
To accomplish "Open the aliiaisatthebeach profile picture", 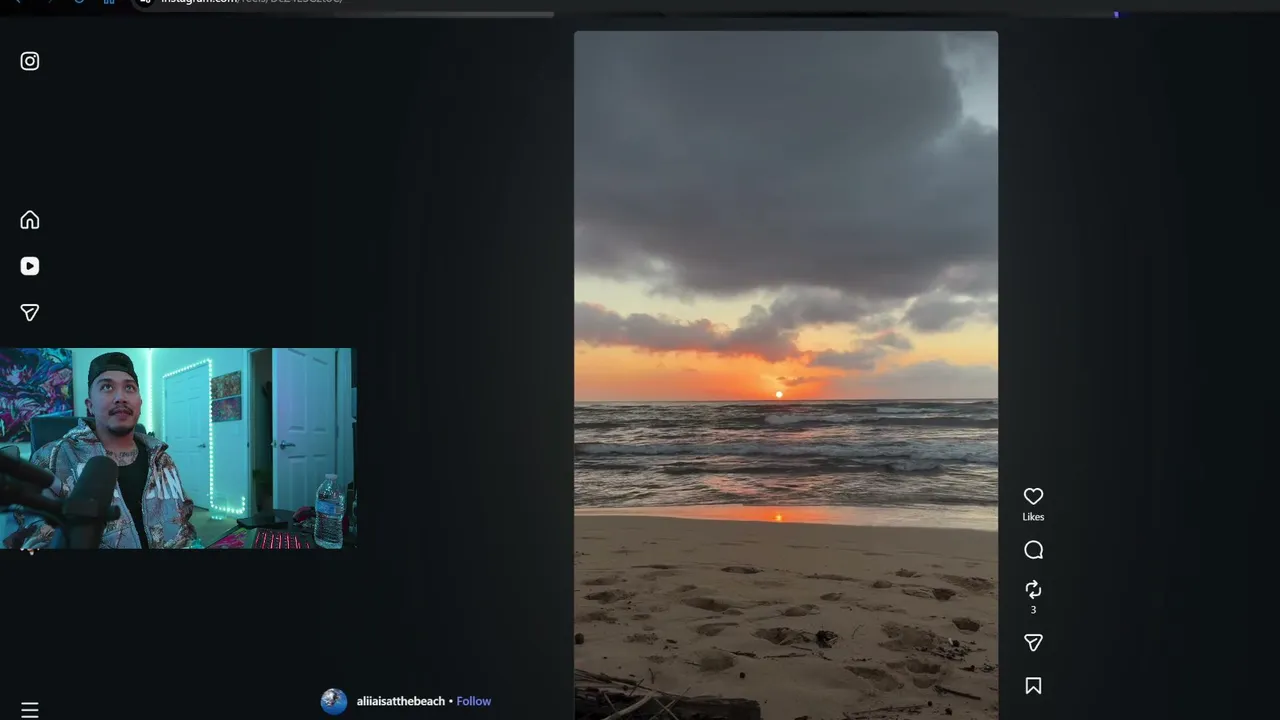I will tap(334, 701).
